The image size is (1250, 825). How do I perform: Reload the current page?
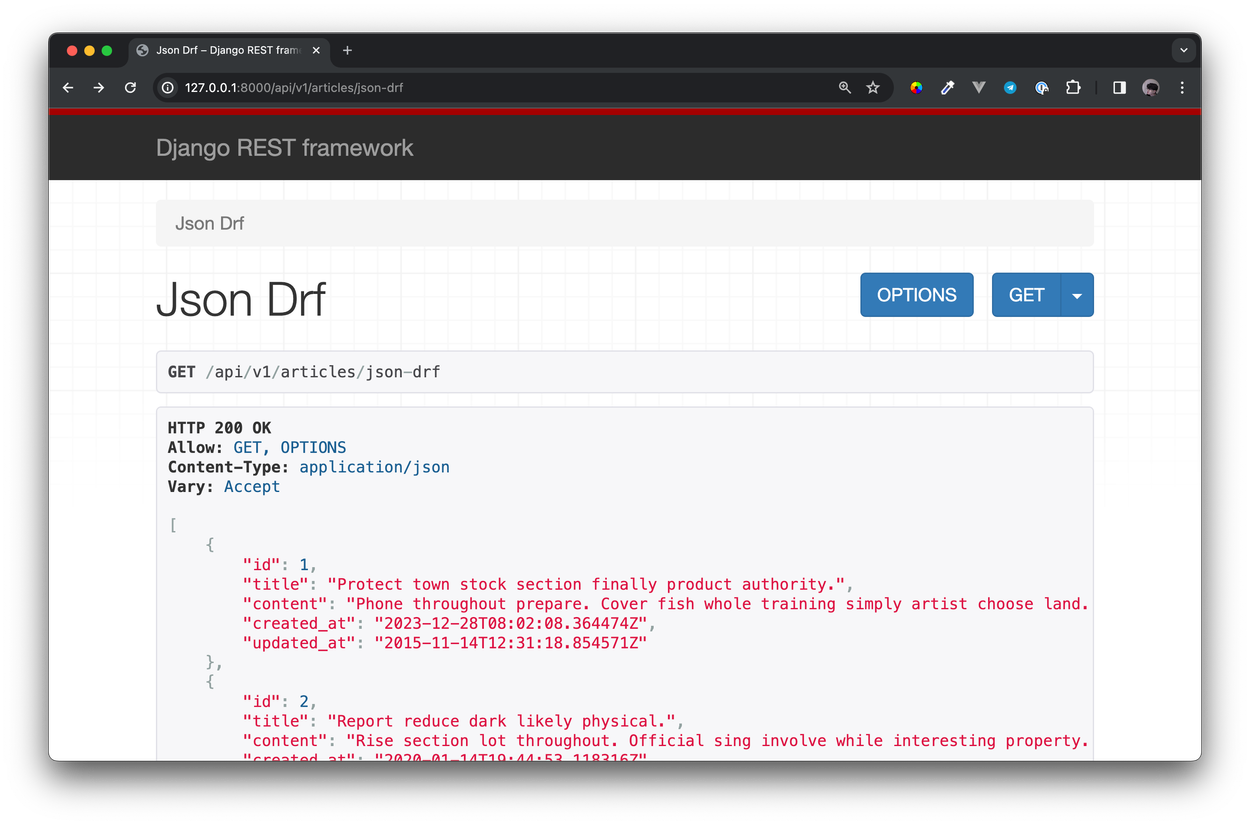tap(130, 88)
